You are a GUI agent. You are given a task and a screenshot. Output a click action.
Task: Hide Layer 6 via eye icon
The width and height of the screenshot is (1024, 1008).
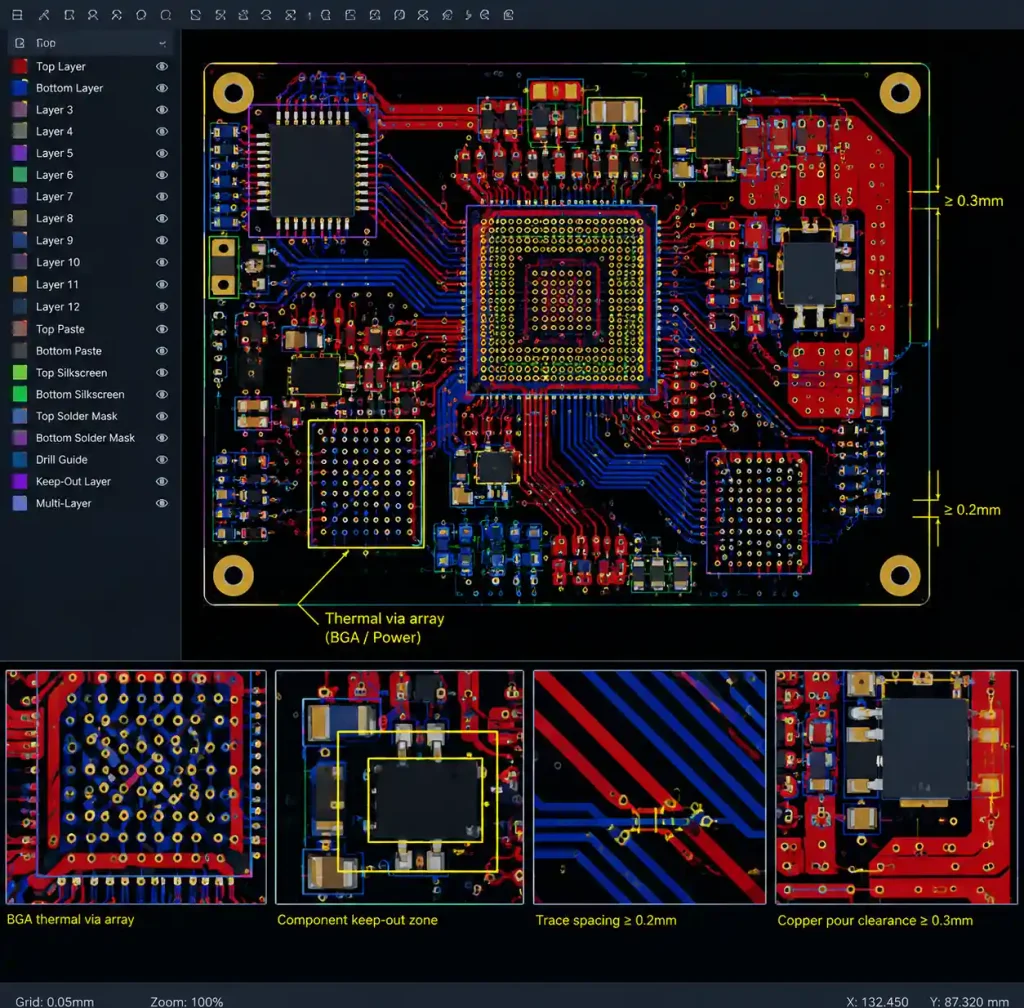tap(161, 175)
